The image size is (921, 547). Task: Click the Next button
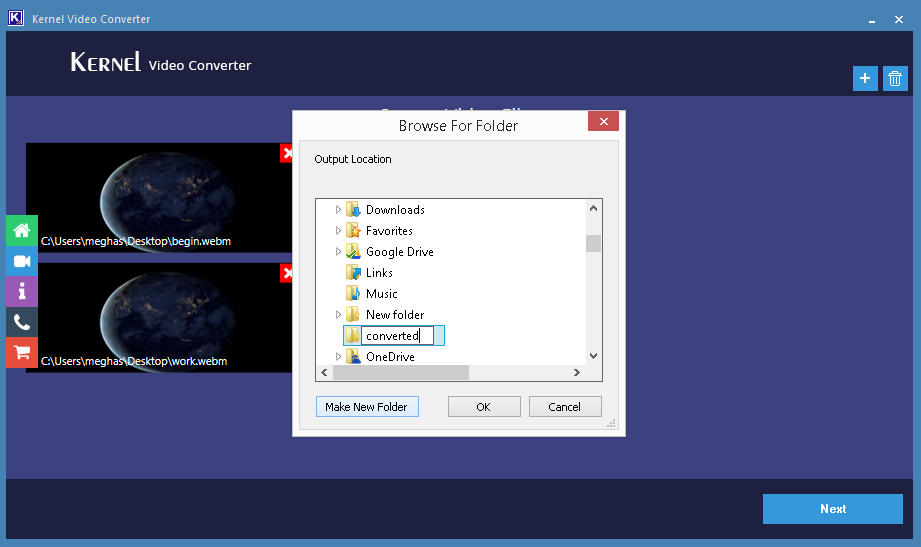832,509
